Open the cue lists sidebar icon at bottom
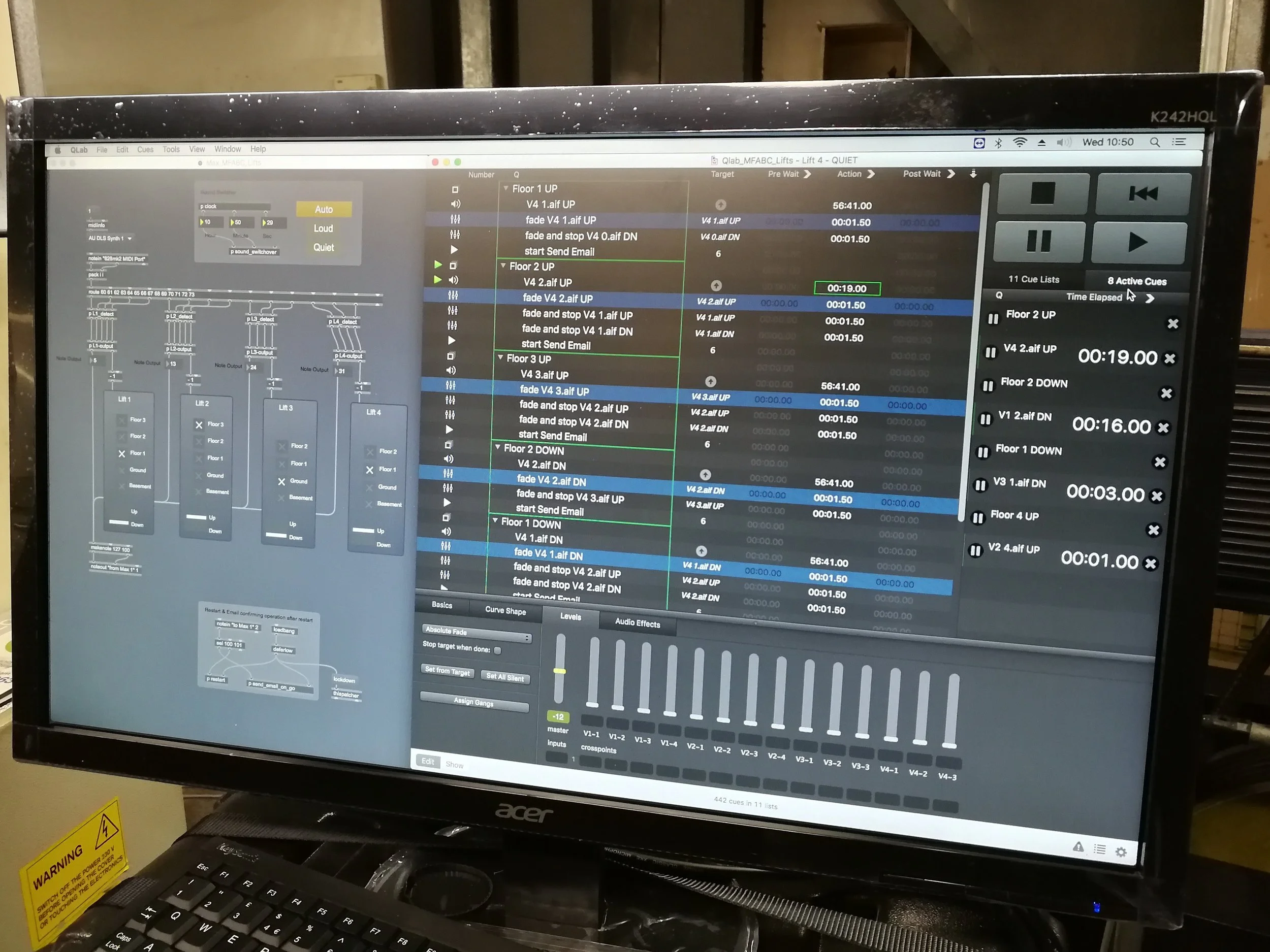Screen dimensions: 1270x952 [x=1099, y=849]
